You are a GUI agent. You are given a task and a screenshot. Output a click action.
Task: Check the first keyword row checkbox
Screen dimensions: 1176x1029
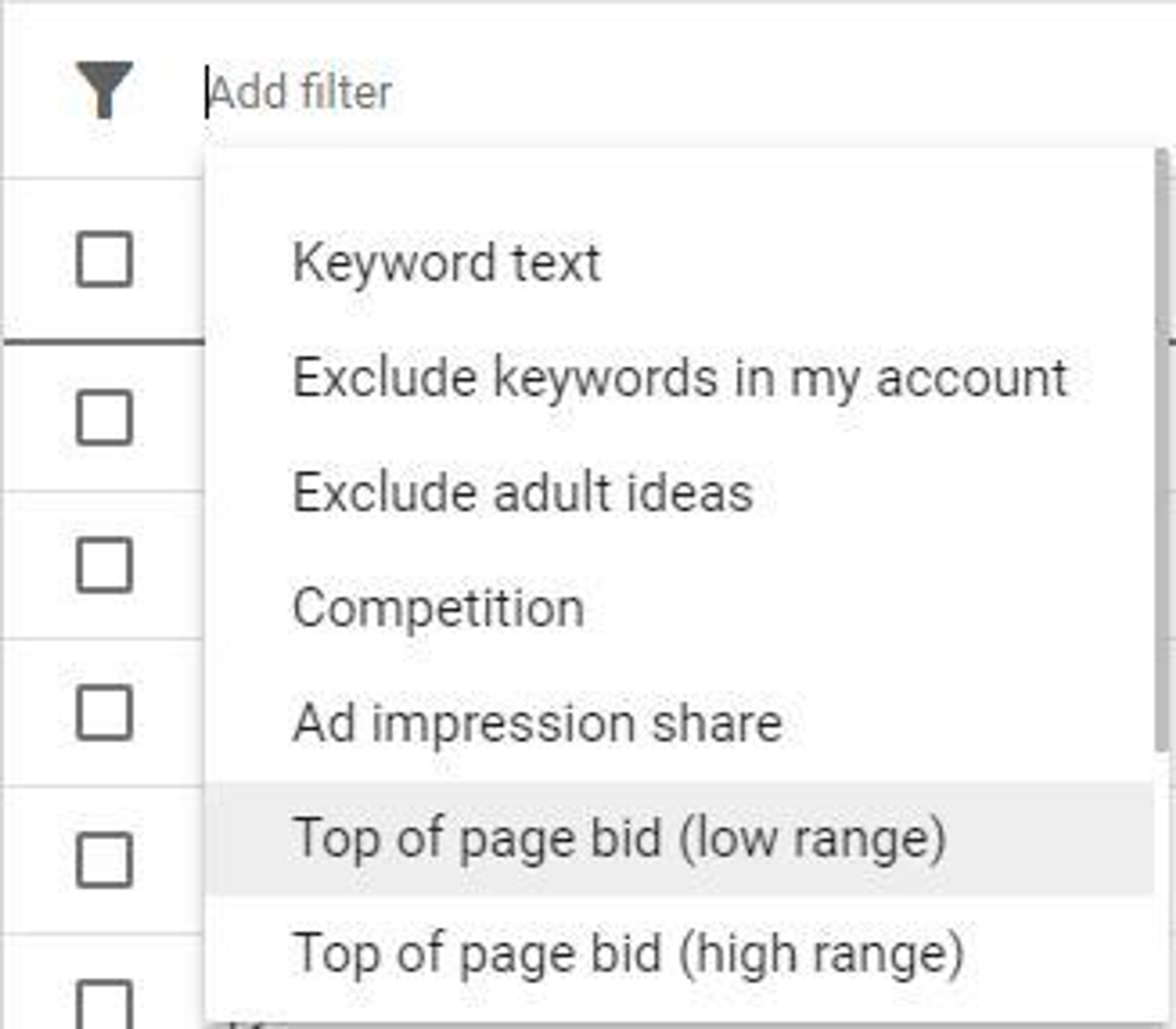104,418
